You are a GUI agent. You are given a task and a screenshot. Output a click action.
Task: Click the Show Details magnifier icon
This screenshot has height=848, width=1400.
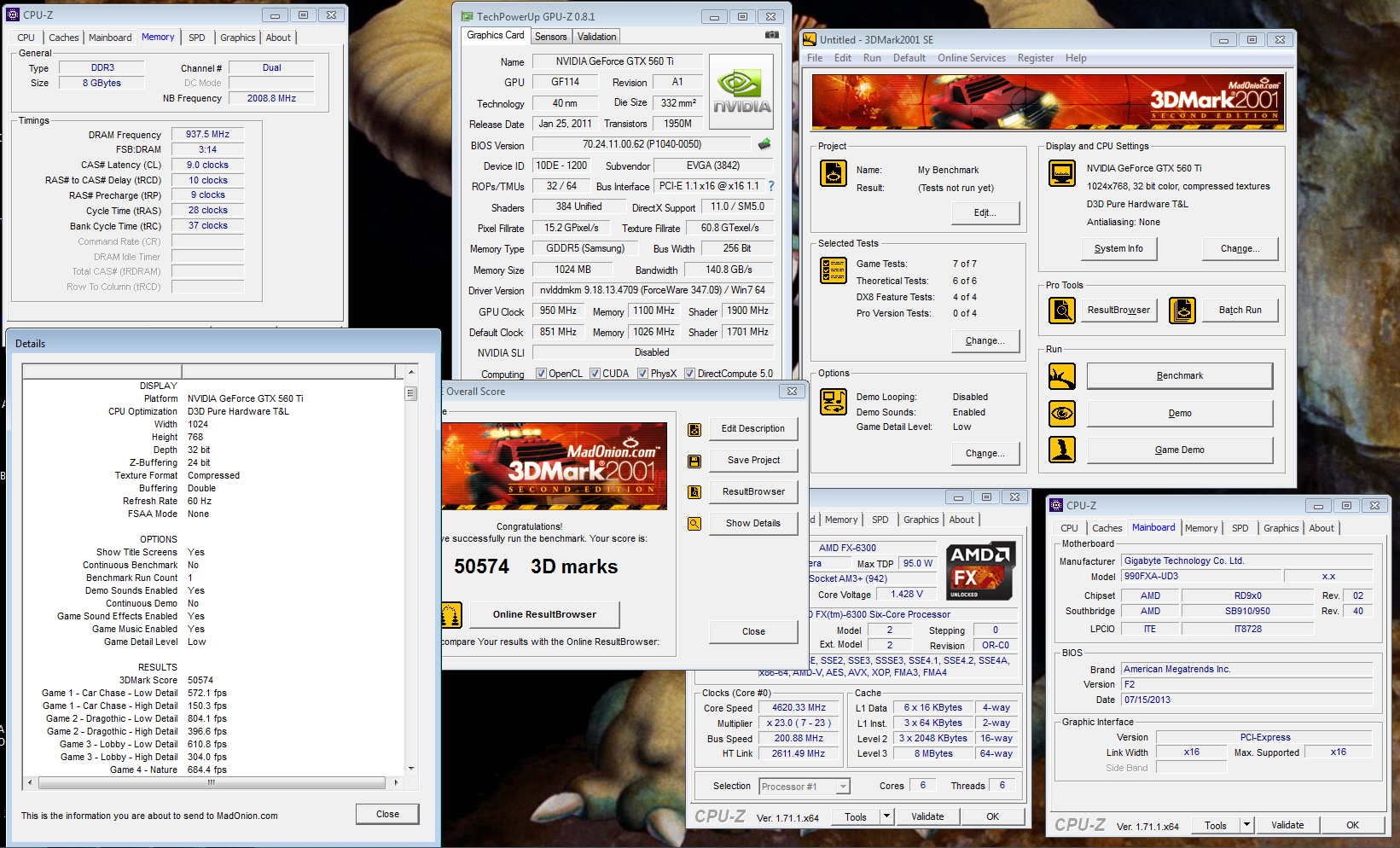coord(694,524)
